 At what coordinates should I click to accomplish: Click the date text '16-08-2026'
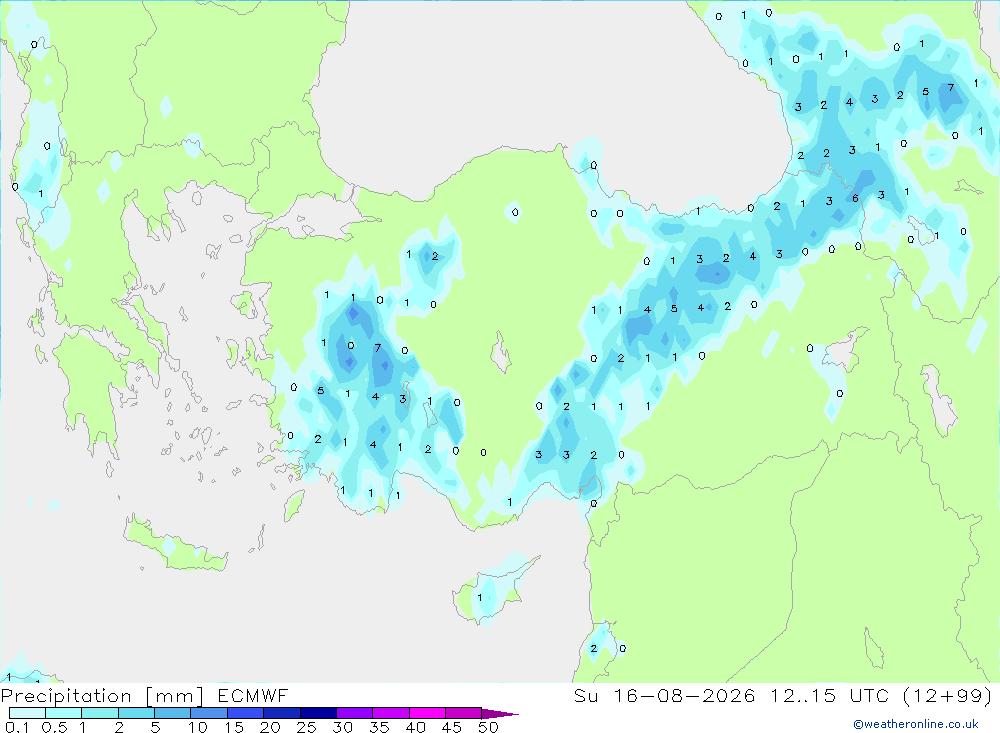click(x=684, y=695)
